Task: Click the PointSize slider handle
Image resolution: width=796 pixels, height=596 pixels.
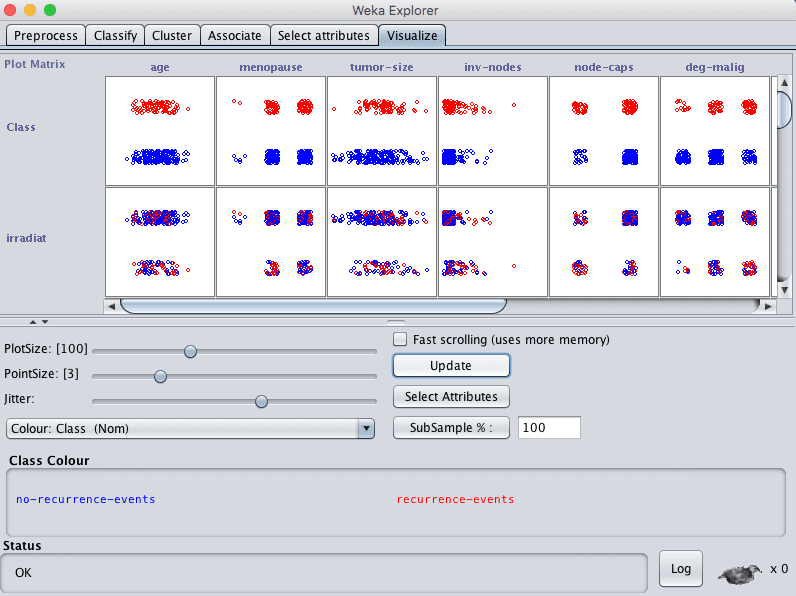Action: (x=160, y=376)
